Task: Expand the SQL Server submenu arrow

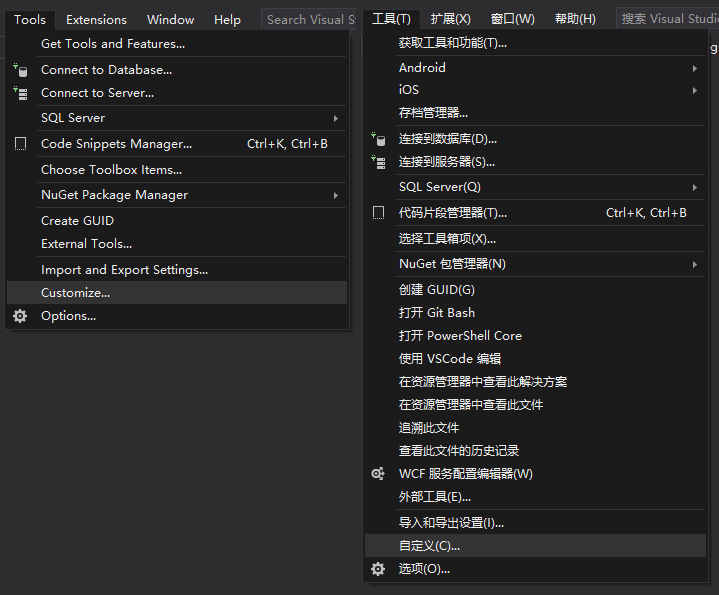Action: (x=336, y=118)
